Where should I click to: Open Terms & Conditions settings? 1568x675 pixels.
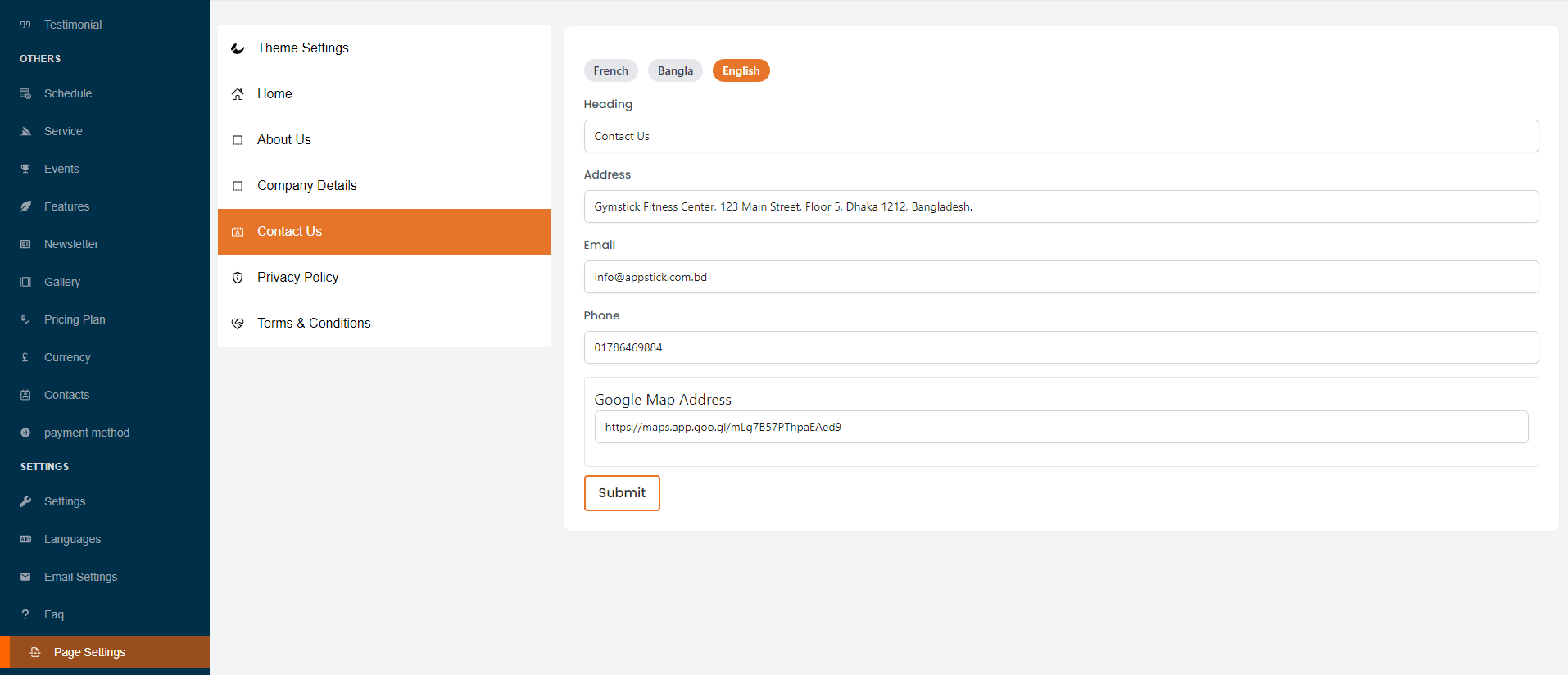pos(313,324)
